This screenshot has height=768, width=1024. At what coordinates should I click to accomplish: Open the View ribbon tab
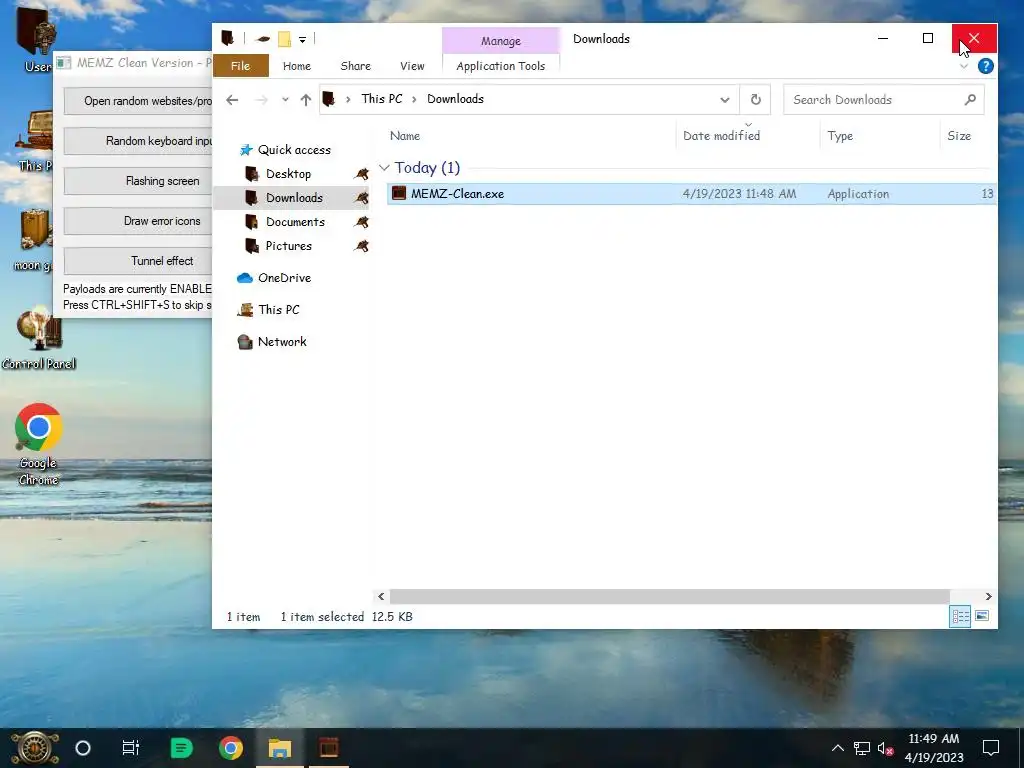tap(412, 66)
